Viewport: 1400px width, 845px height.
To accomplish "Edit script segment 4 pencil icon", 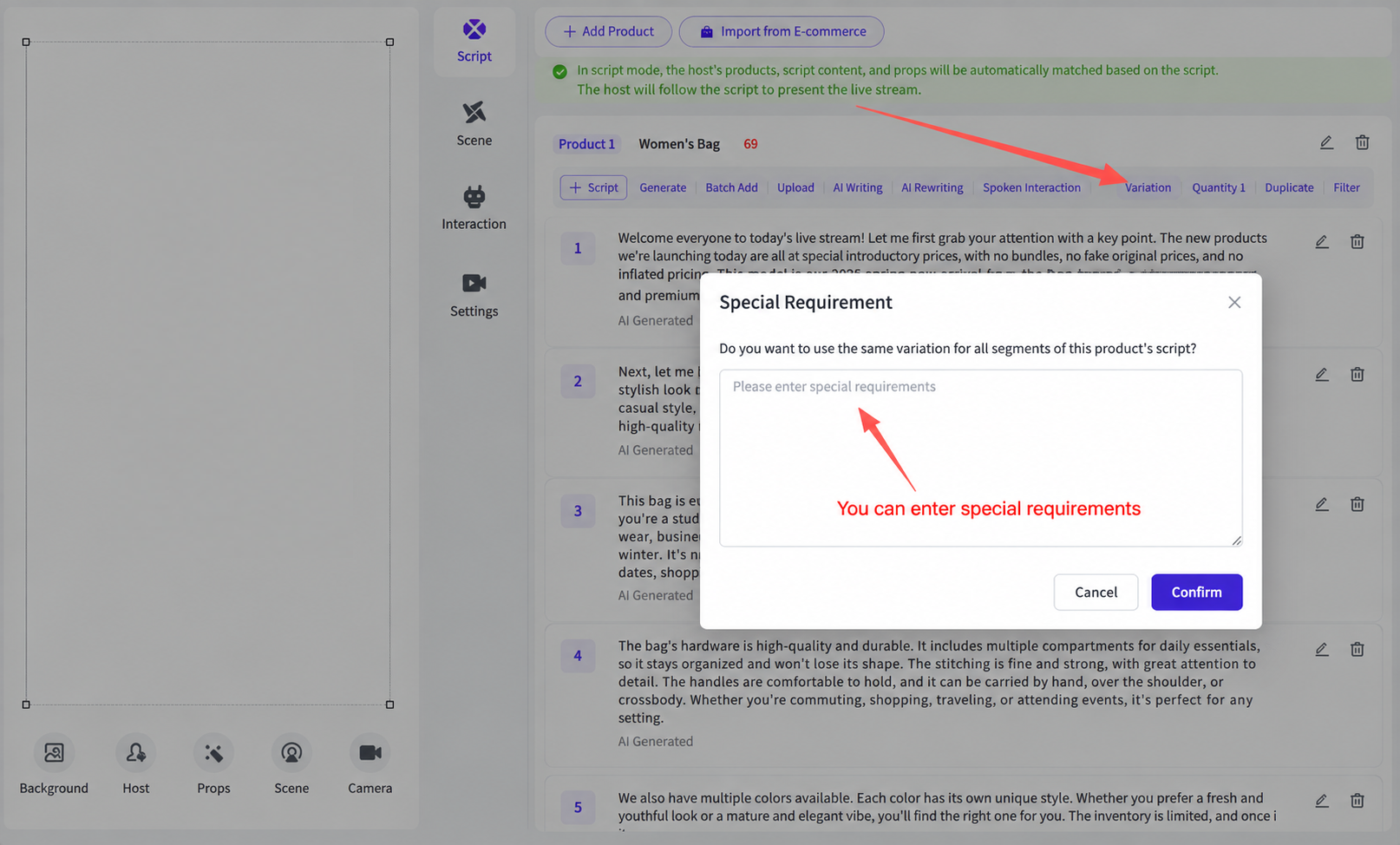I will point(1322,650).
